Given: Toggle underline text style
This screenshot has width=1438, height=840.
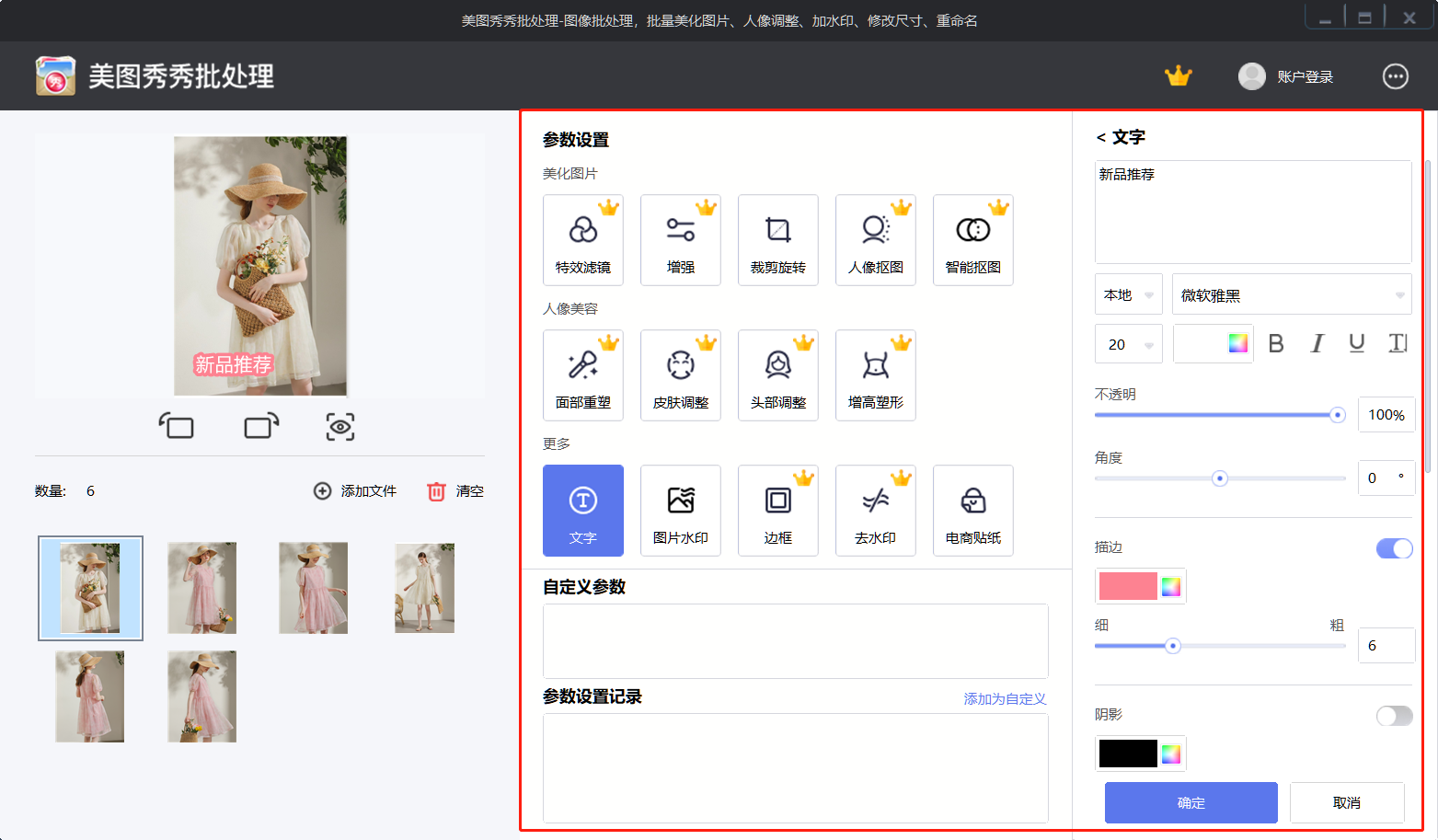Looking at the screenshot, I should (1356, 344).
